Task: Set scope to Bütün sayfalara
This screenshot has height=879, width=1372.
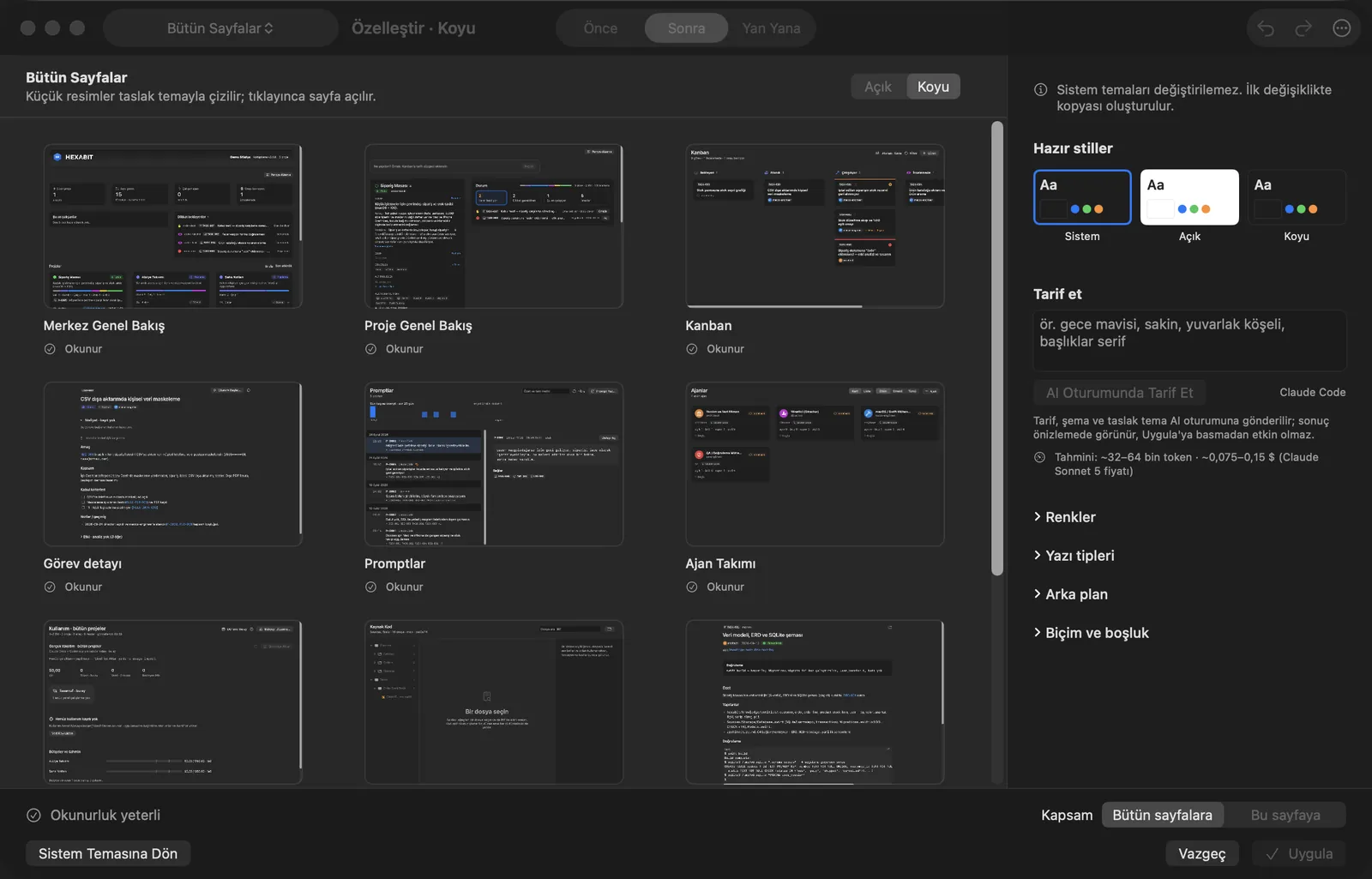Action: (x=1162, y=816)
